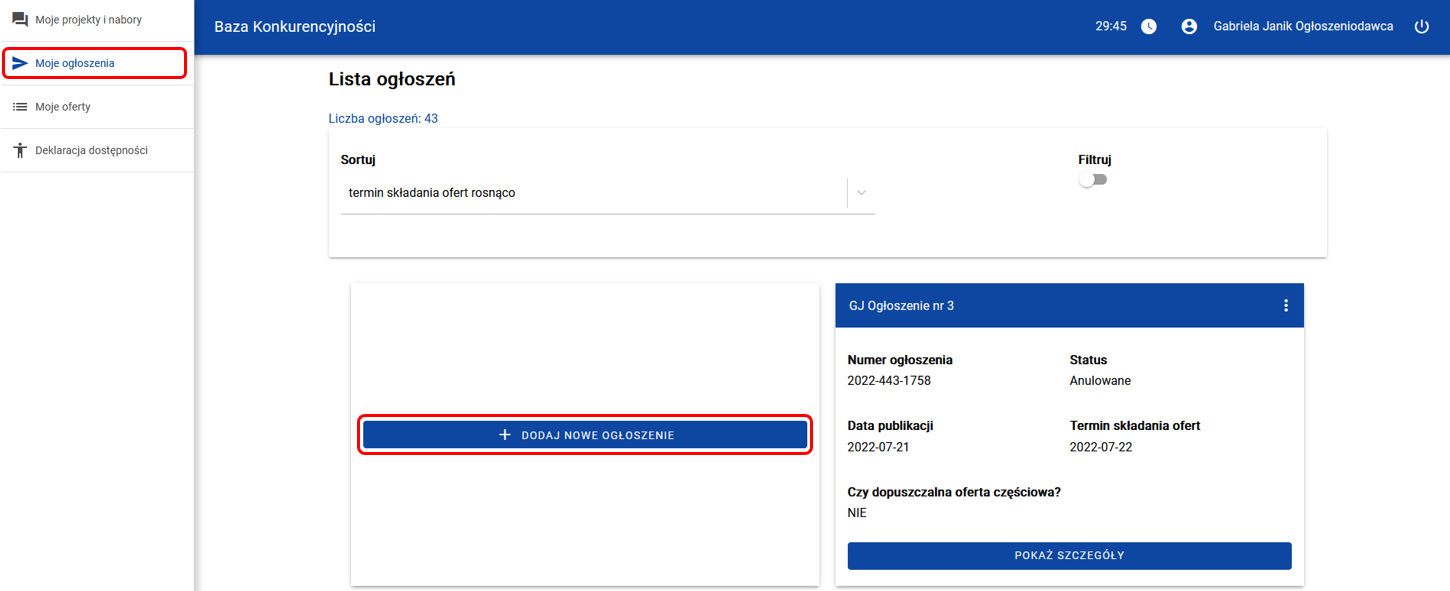The image size is (1450, 591).
Task: Open three-dot menu on GJ Ogłoszenie nr 3
Action: point(1286,306)
